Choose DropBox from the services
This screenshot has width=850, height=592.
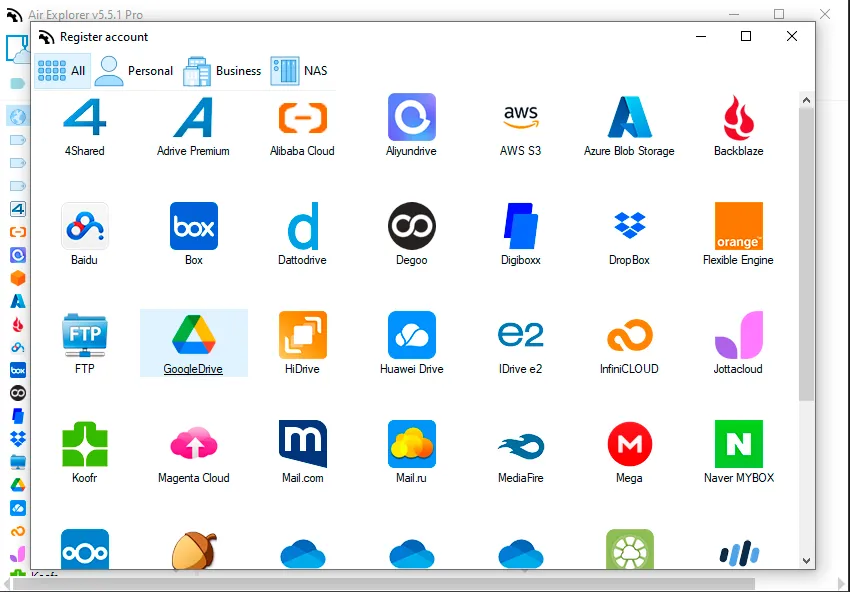(629, 226)
